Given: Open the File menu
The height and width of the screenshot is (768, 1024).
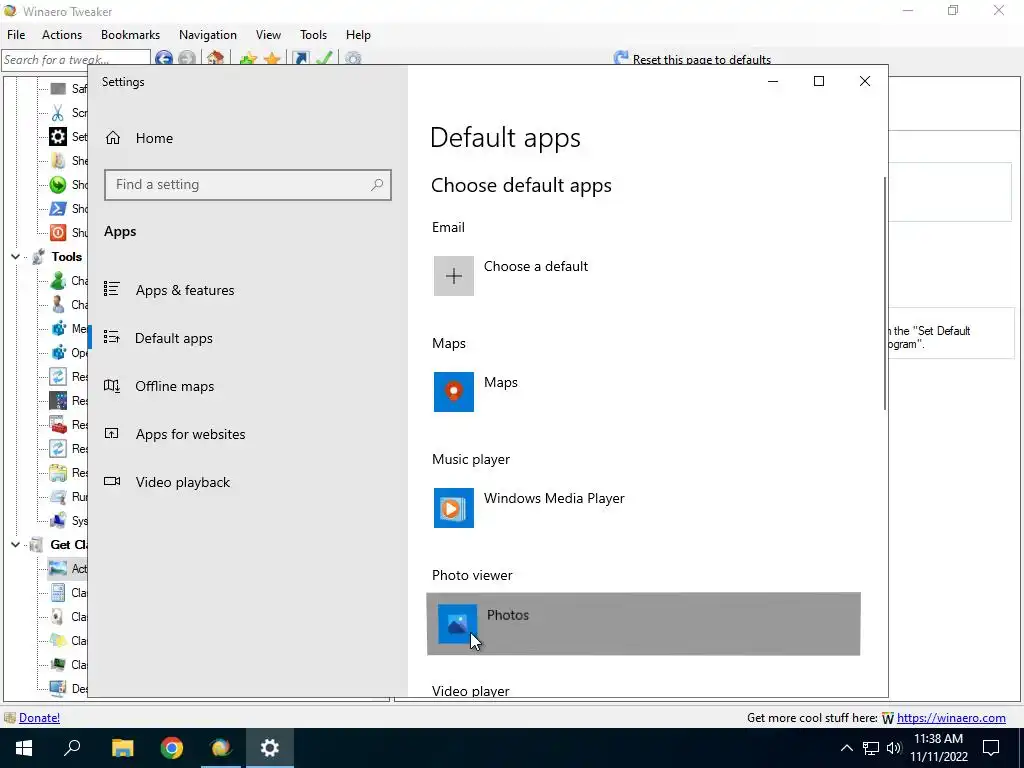Looking at the screenshot, I should 16,35.
